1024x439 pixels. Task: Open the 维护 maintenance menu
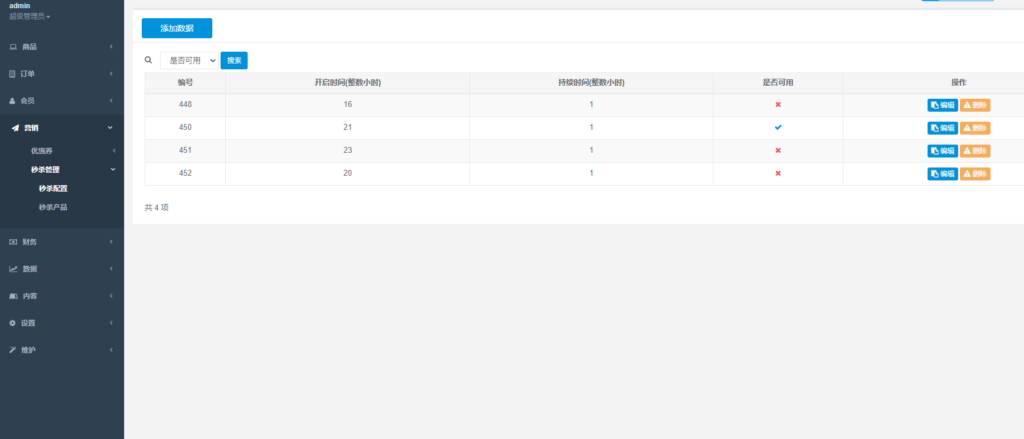point(30,350)
